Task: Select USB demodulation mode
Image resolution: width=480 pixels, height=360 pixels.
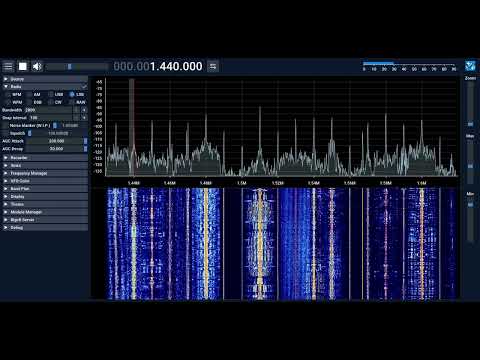Action: (56, 94)
